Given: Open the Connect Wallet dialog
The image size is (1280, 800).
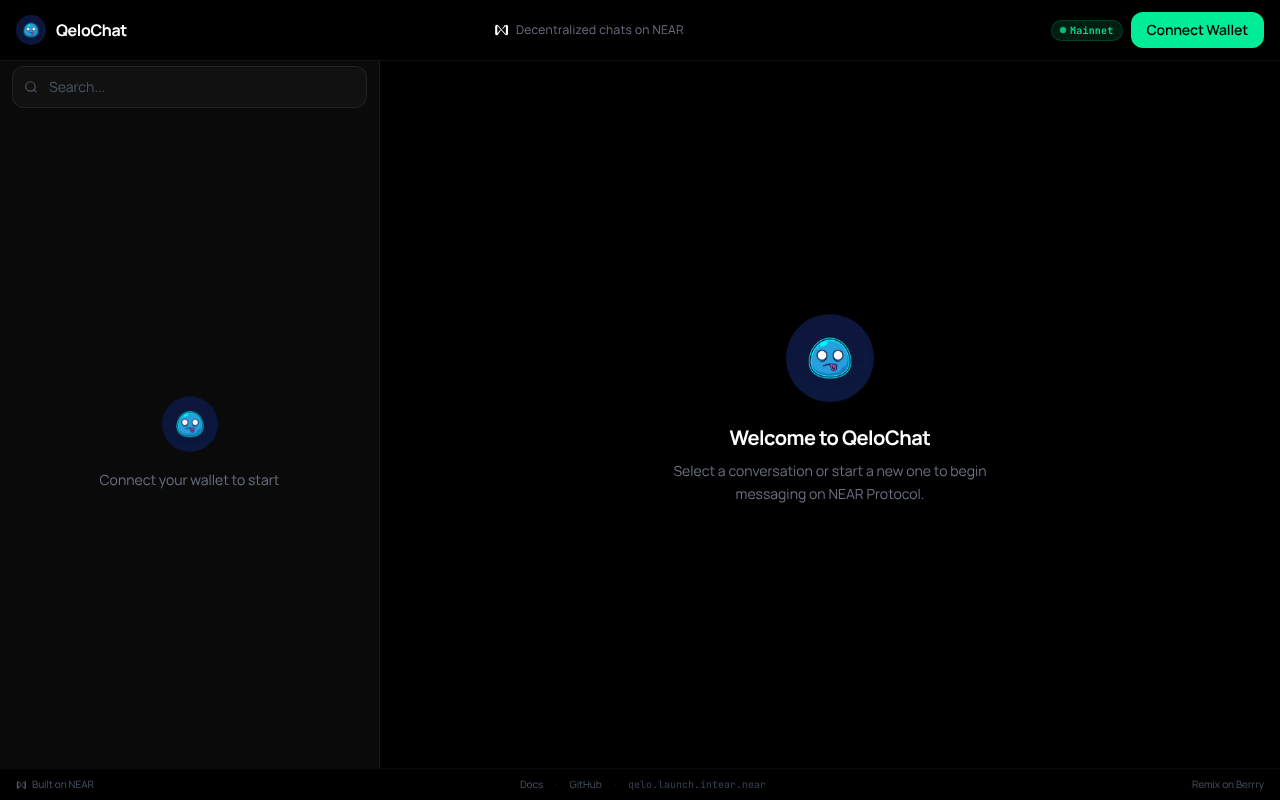Looking at the screenshot, I should click(1197, 30).
